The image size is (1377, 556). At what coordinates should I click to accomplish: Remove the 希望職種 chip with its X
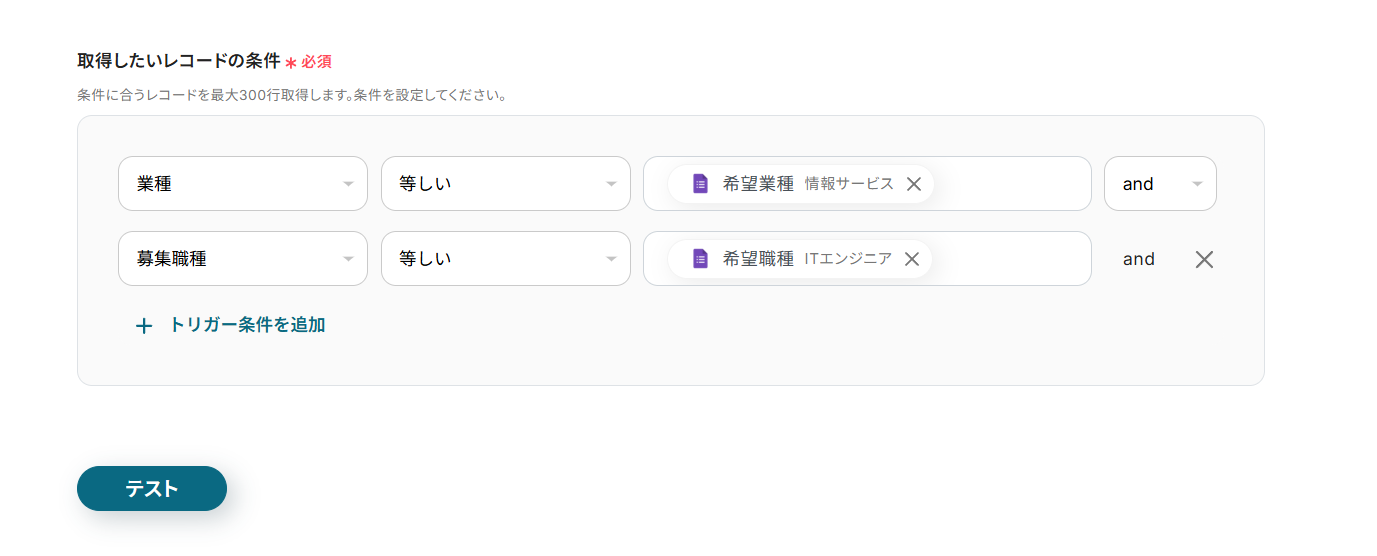[x=911, y=259]
